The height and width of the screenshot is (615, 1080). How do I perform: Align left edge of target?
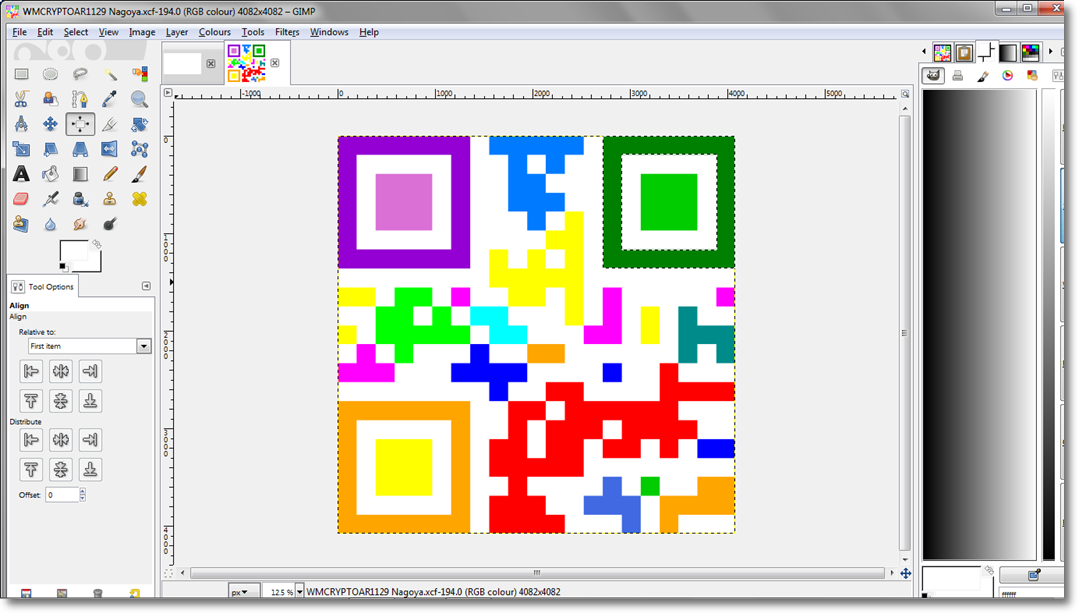pyautogui.click(x=31, y=371)
